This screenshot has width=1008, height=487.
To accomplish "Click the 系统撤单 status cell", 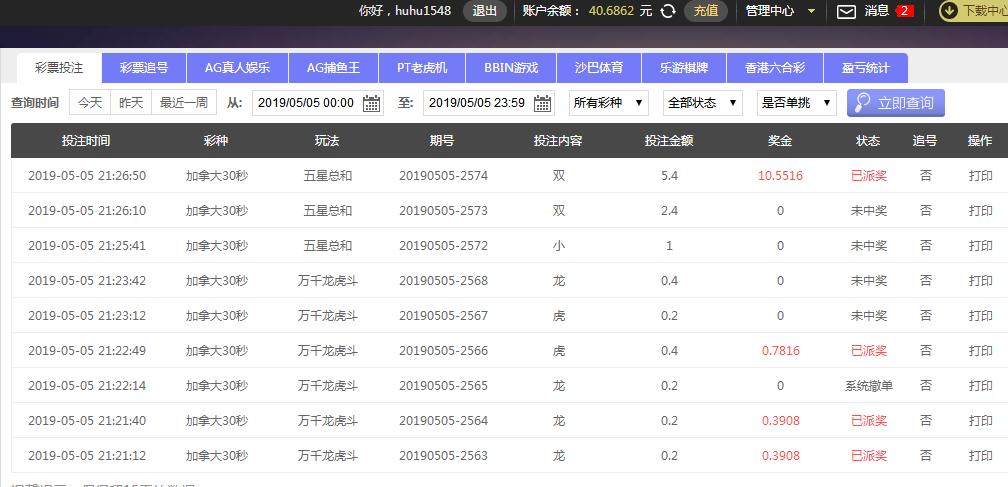I will (x=869, y=385).
